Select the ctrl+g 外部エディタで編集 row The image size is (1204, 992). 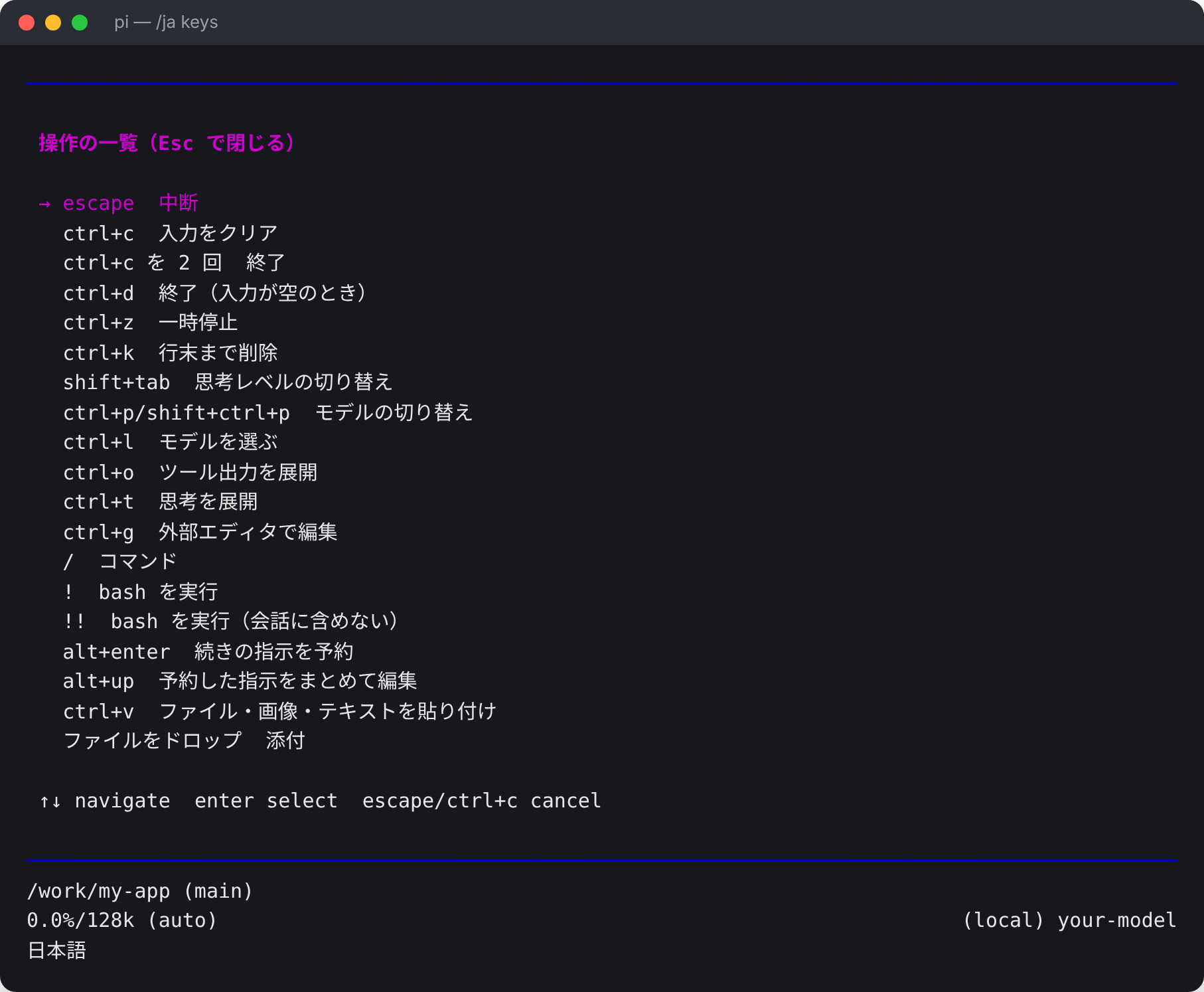pos(200,532)
